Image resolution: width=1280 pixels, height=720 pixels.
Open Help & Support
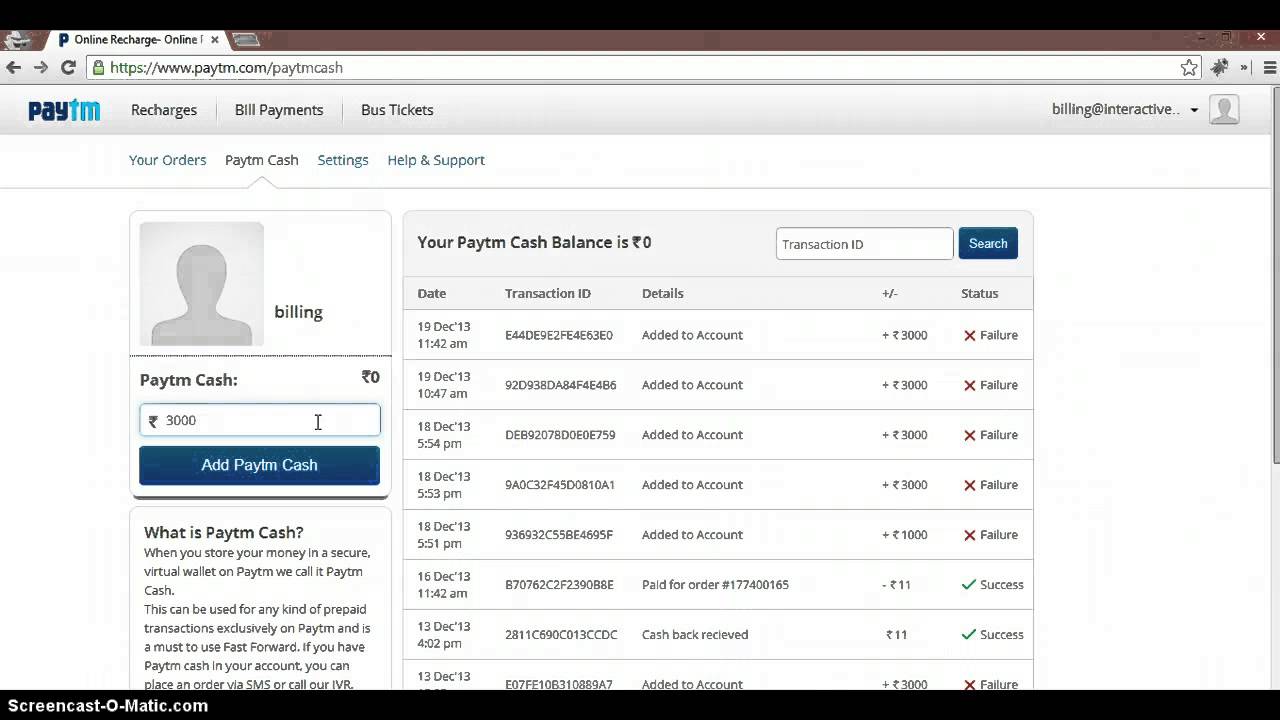tap(436, 160)
